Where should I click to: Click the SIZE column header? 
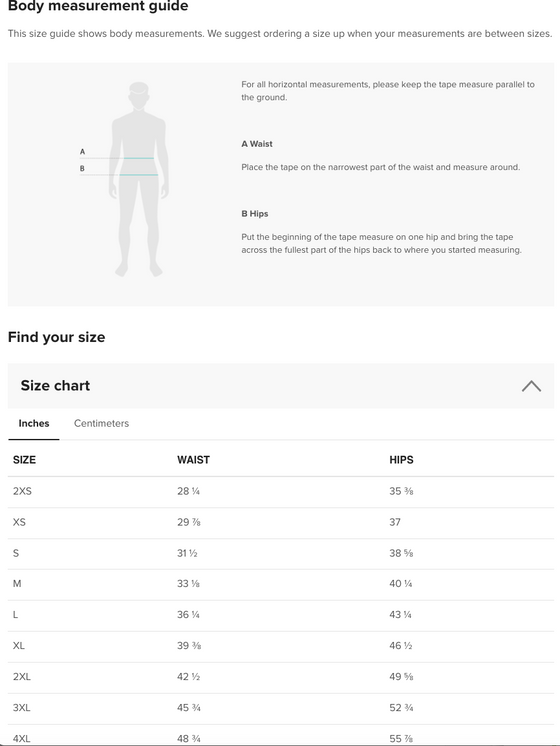click(24, 460)
